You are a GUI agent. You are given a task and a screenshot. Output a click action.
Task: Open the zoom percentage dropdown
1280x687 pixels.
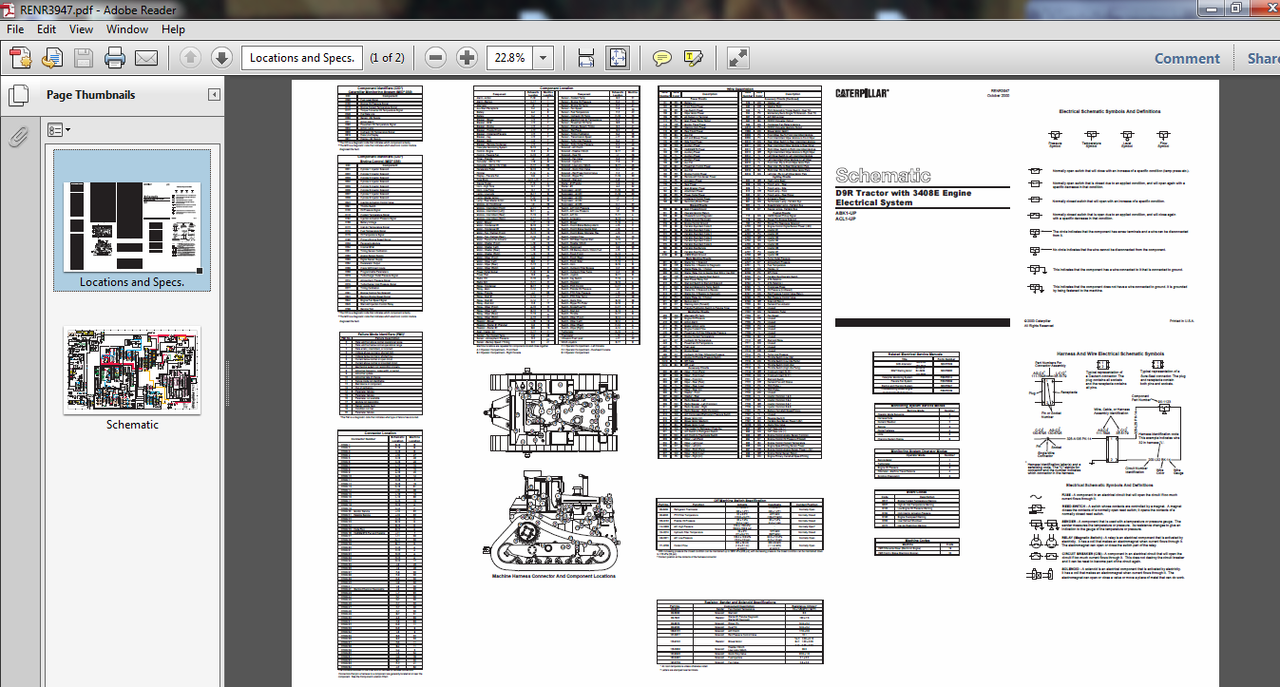click(x=544, y=58)
